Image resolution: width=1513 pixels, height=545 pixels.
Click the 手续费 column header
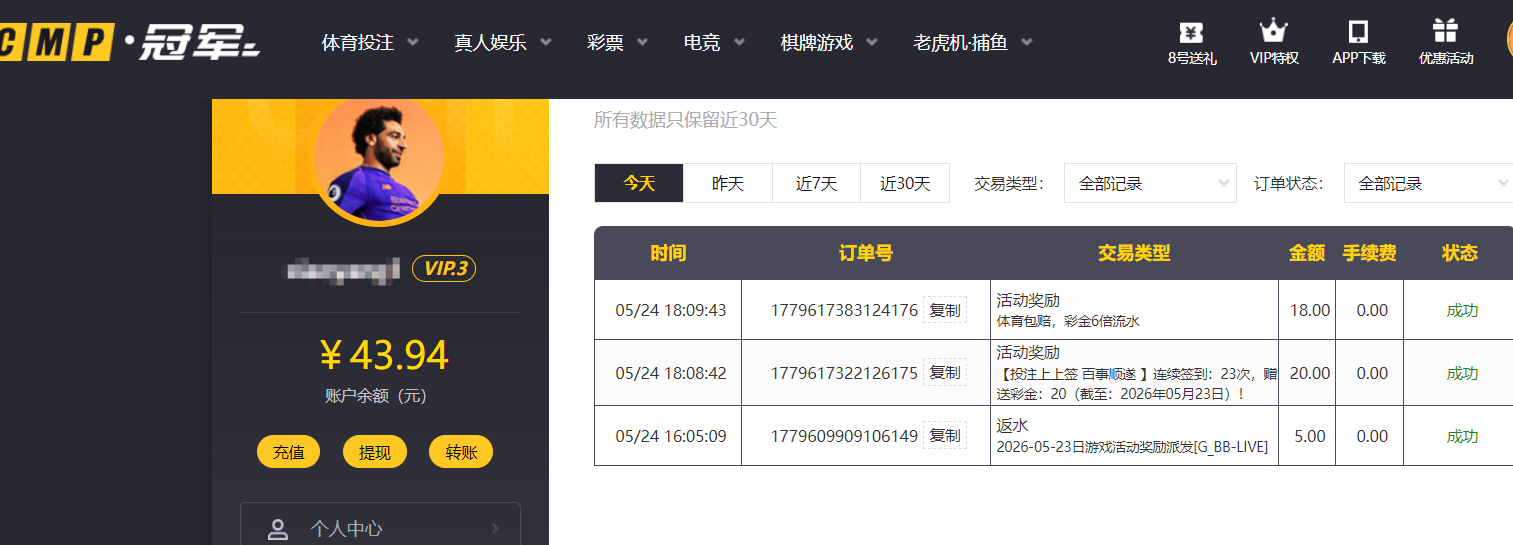coord(1369,253)
